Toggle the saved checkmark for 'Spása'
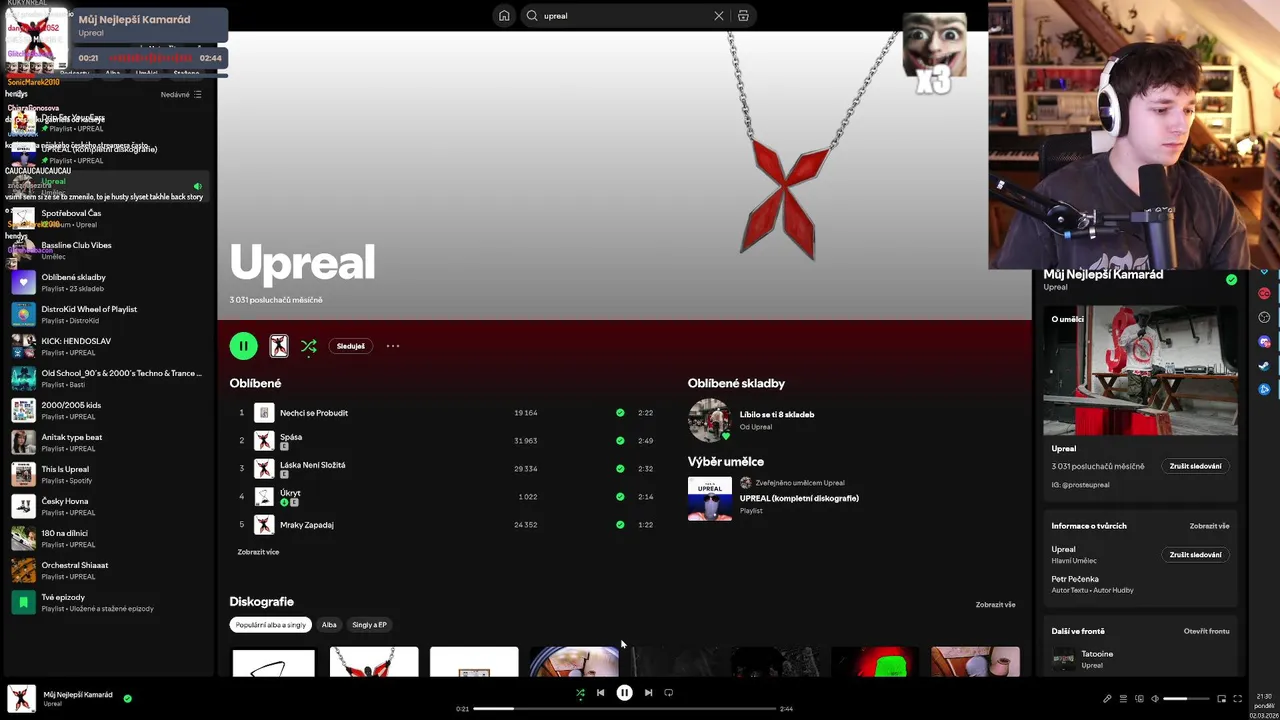 [620, 441]
